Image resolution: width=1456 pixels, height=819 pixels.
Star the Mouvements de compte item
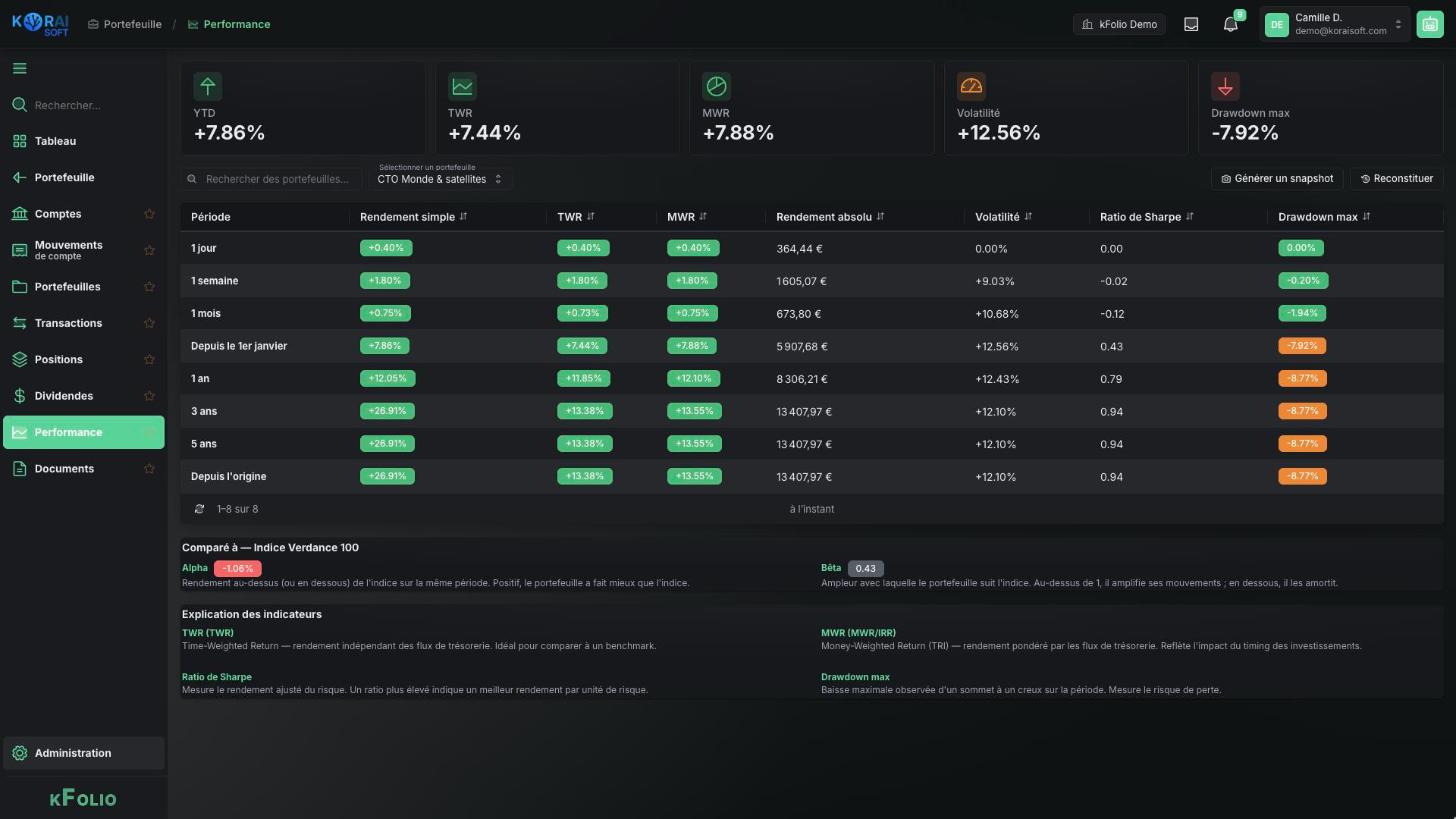pos(149,250)
